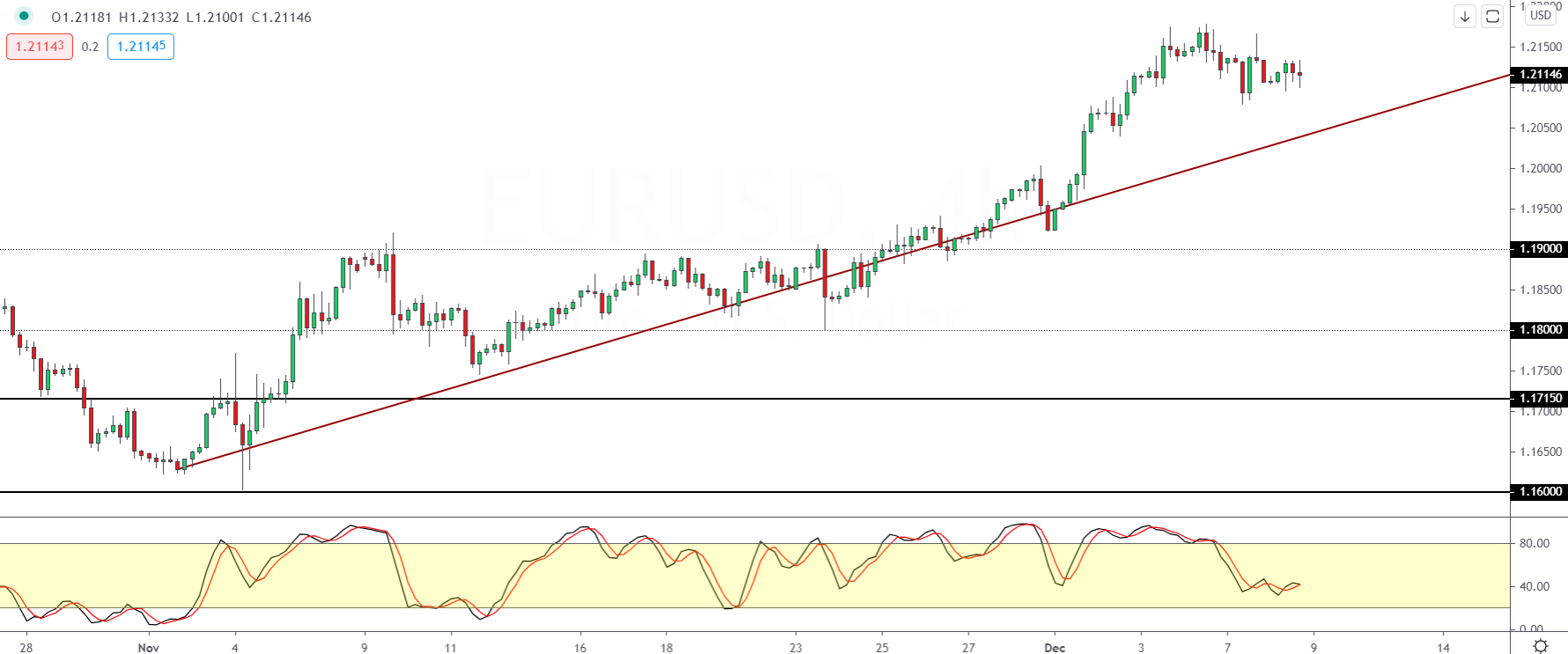Click the Dec date on time axis
This screenshot has height=654, width=1568.
point(1054,648)
